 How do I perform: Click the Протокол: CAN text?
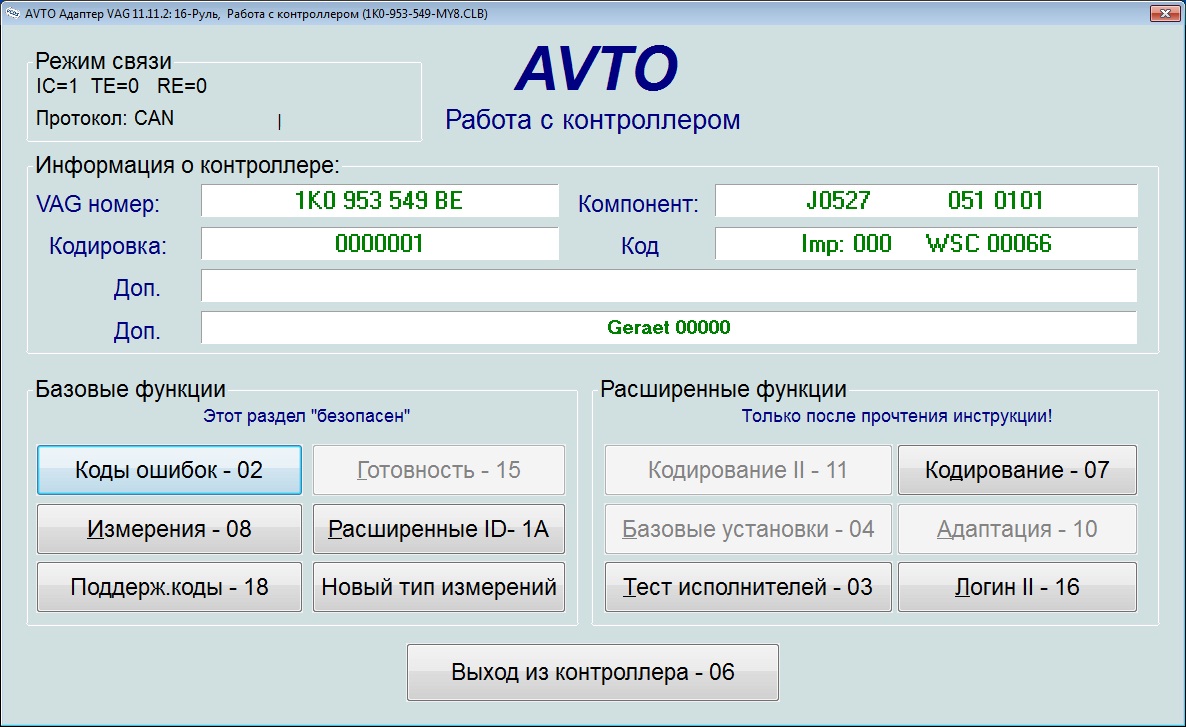[x=105, y=118]
